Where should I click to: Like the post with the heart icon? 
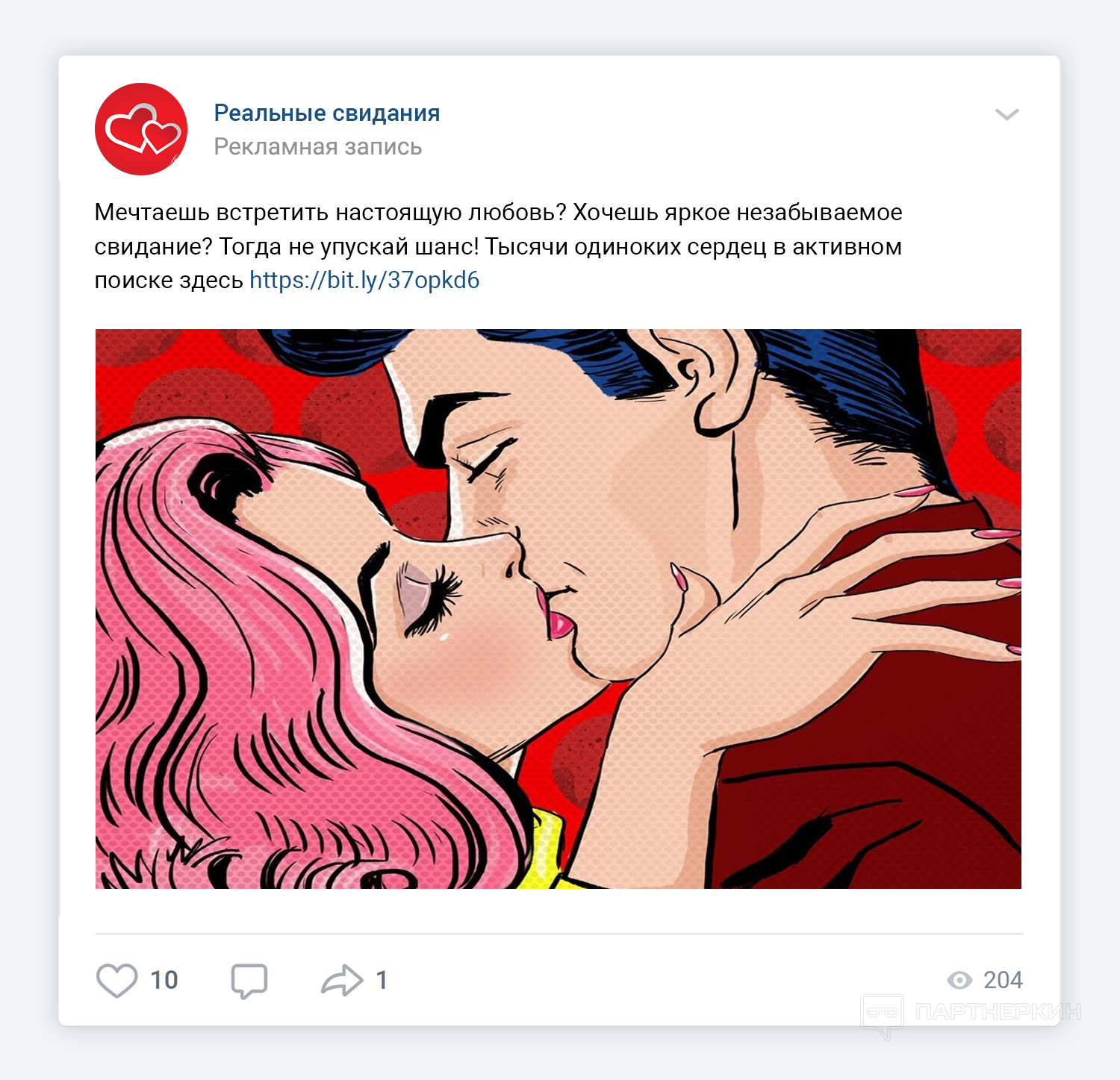[117, 980]
